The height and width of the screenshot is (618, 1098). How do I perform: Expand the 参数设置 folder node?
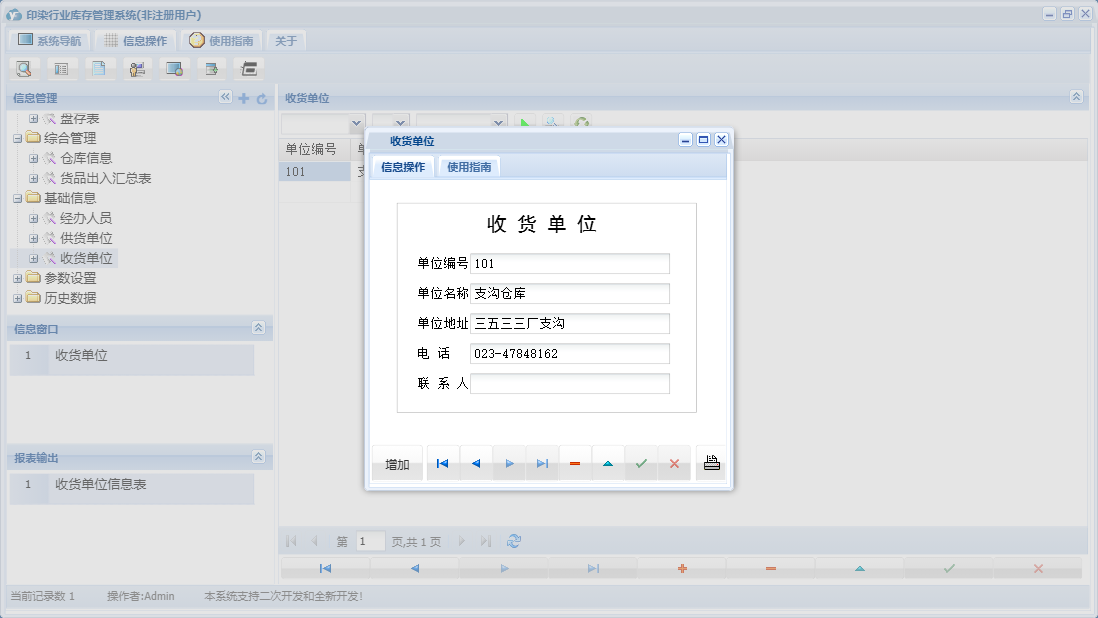[17, 278]
